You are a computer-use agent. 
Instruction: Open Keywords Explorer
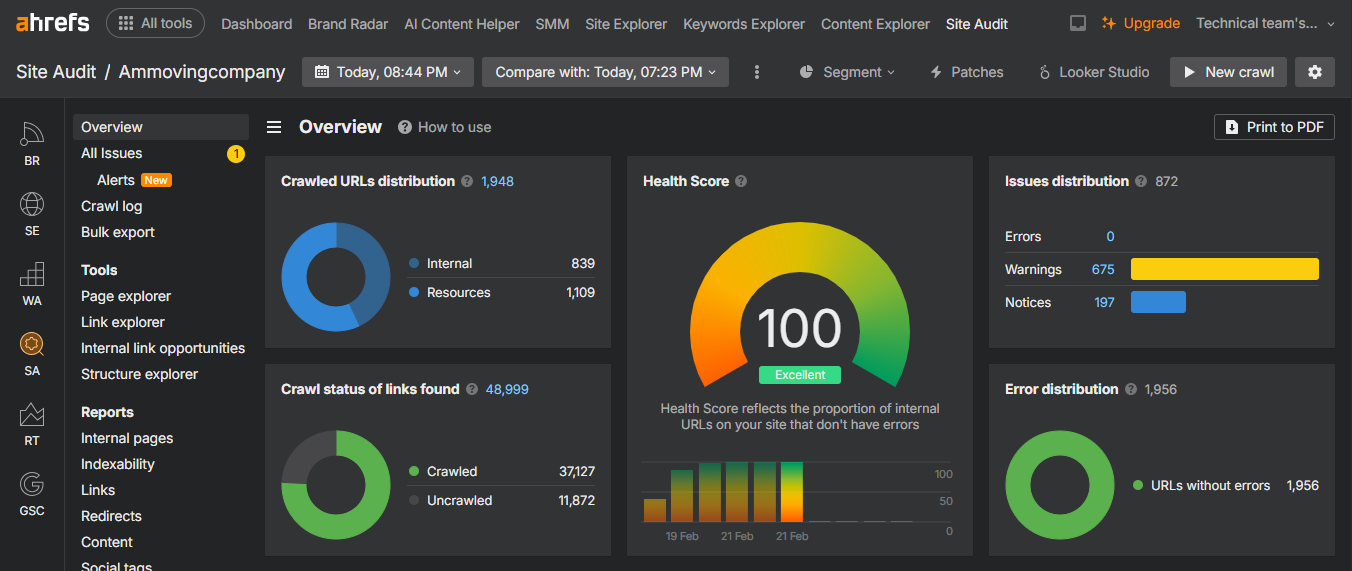[744, 24]
